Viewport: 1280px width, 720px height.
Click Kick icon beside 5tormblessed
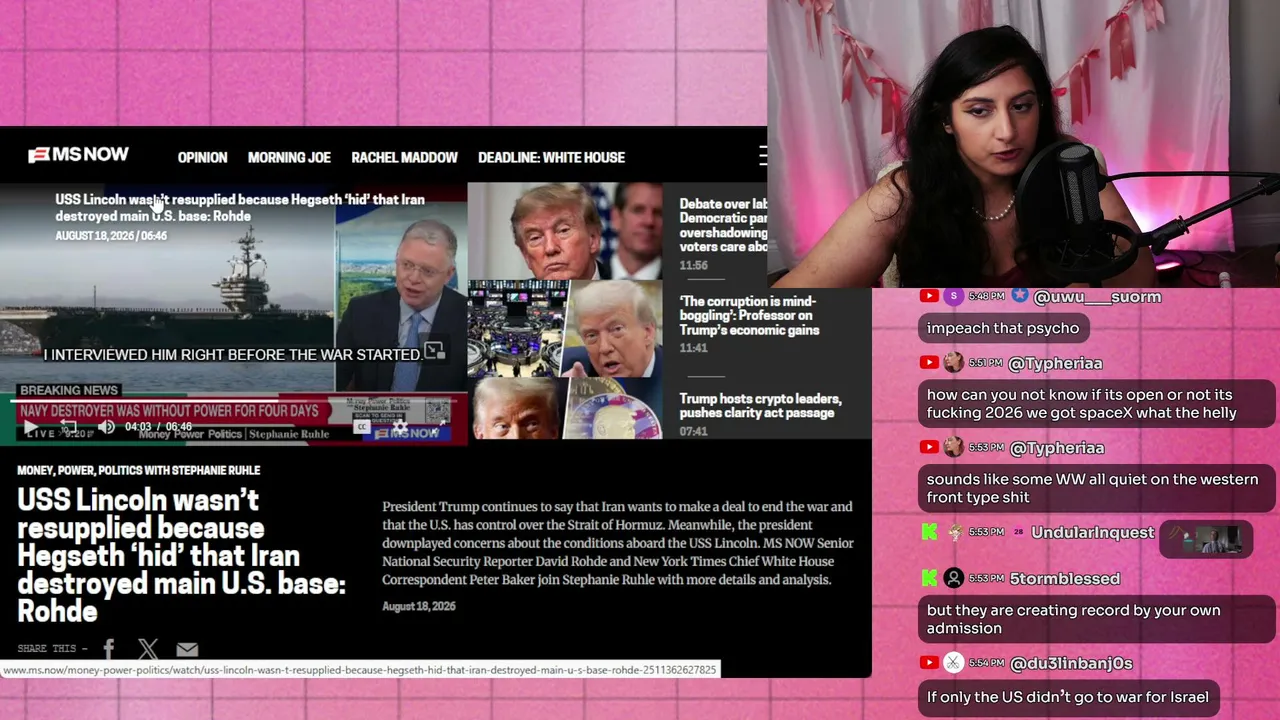tap(930, 578)
